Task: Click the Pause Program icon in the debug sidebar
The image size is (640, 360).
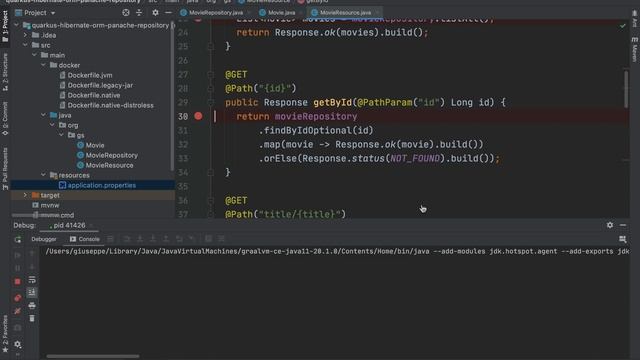Action: tap(18, 268)
